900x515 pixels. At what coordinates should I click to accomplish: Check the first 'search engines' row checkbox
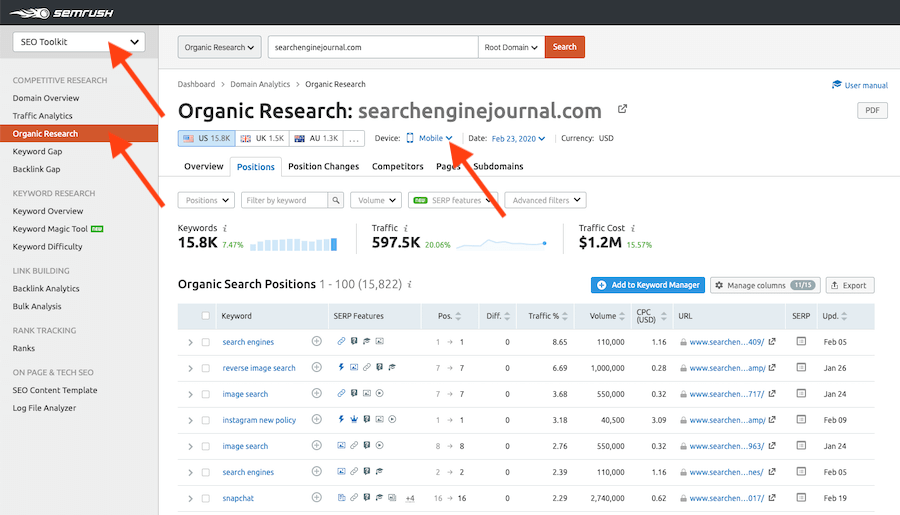(205, 342)
